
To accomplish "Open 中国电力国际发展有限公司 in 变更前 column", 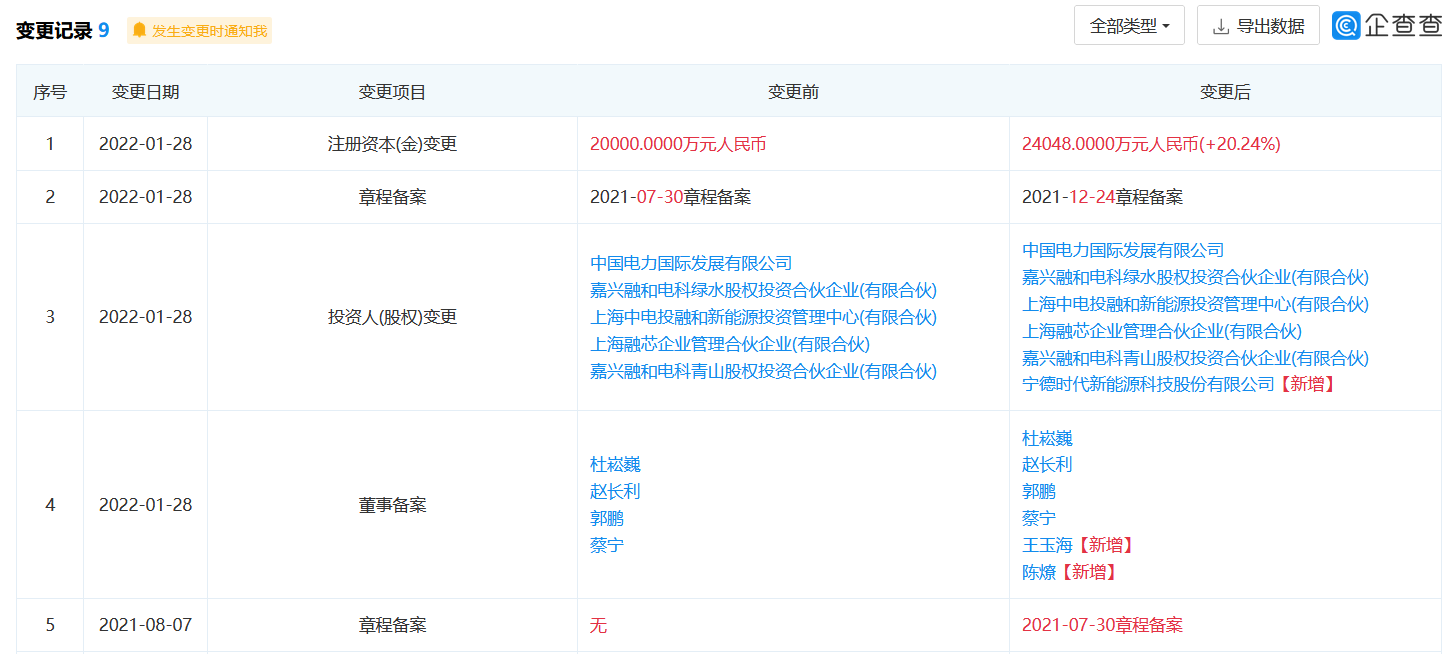I will (691, 263).
